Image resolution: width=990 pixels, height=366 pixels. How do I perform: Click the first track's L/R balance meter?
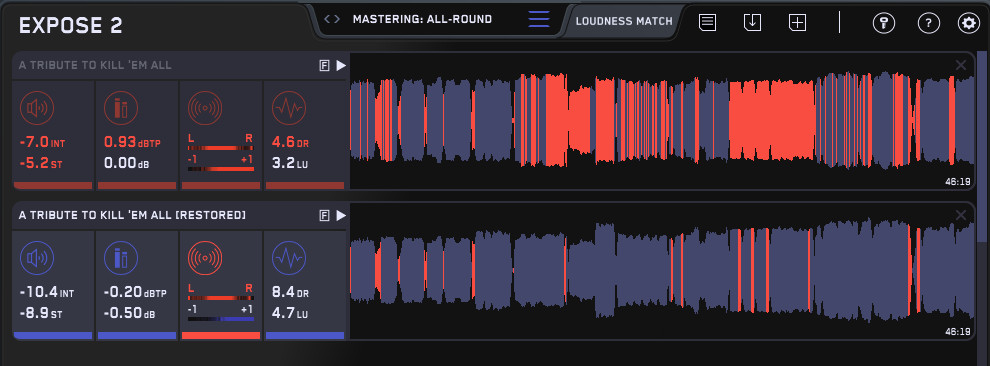pos(220,148)
